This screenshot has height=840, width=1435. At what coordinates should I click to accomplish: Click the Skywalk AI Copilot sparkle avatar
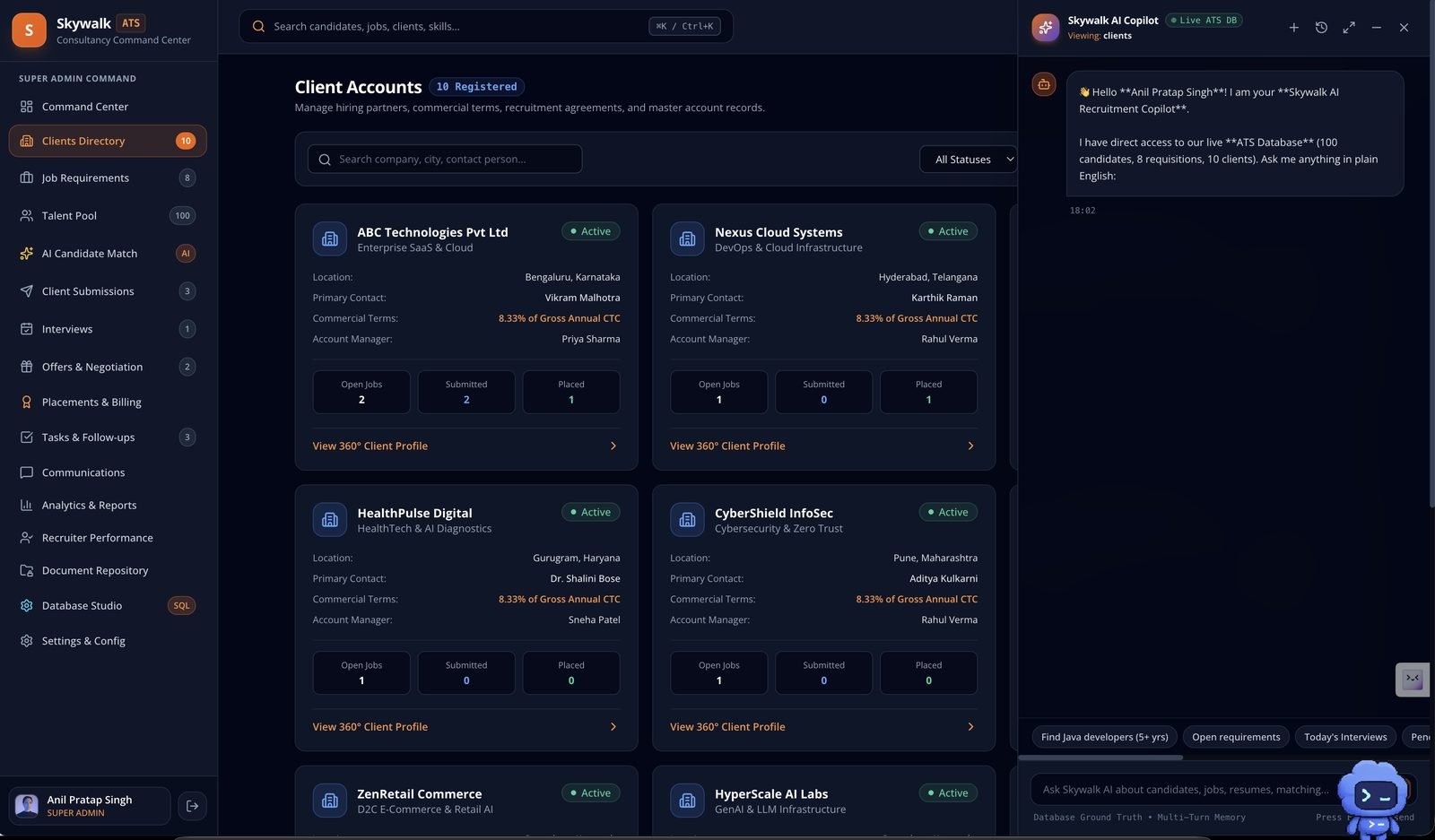(x=1045, y=28)
